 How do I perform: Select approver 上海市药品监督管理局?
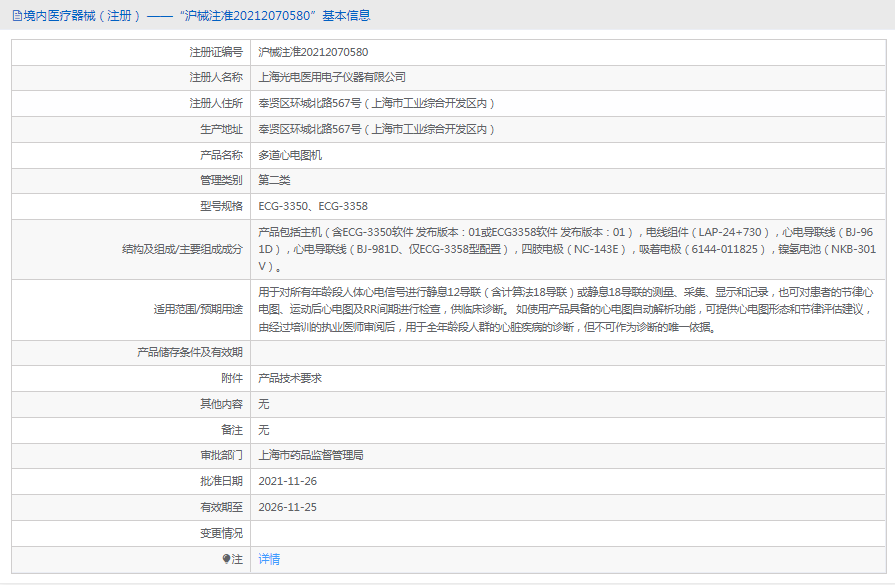pyautogui.click(x=311, y=455)
